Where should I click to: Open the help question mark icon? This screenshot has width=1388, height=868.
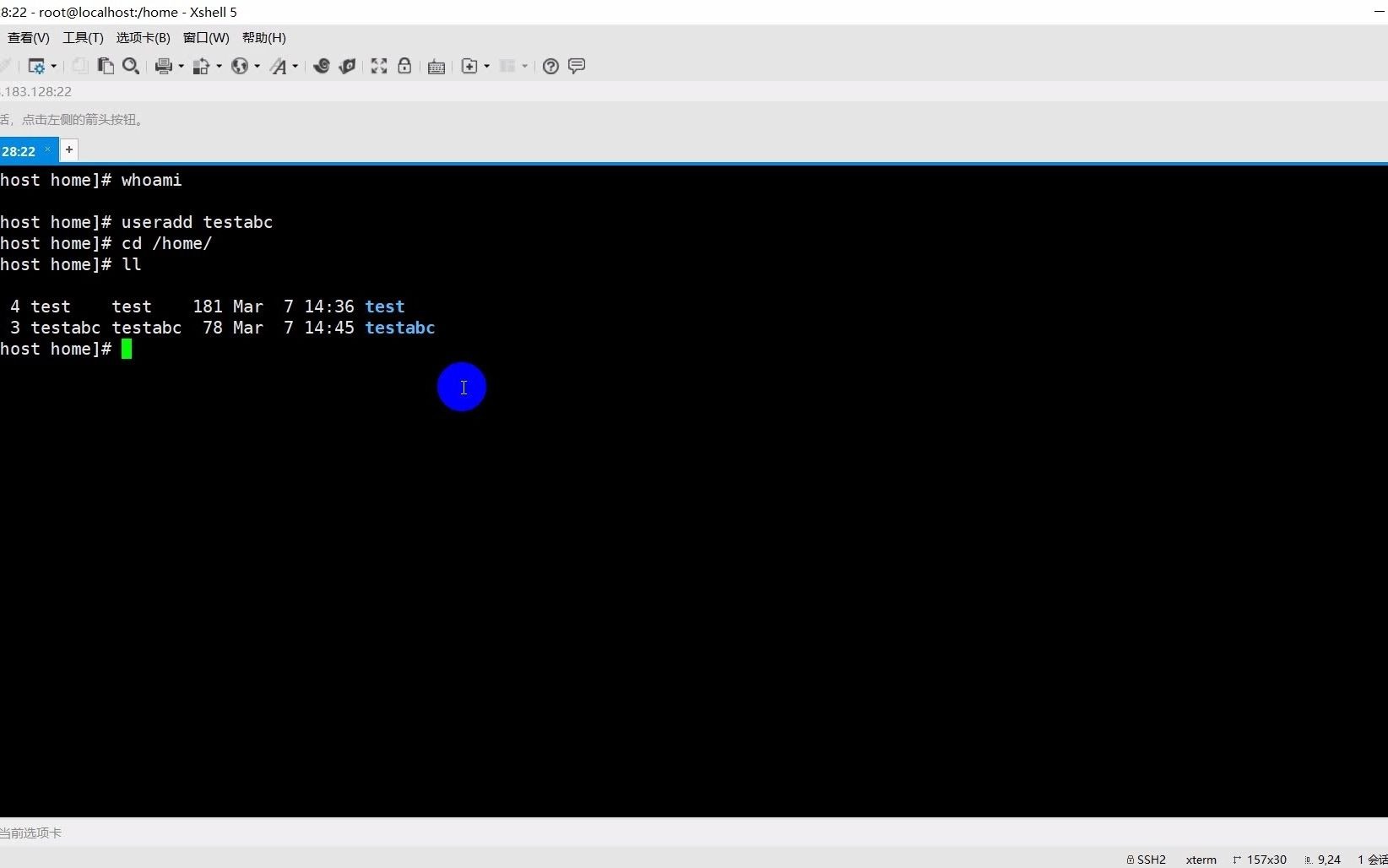click(550, 66)
